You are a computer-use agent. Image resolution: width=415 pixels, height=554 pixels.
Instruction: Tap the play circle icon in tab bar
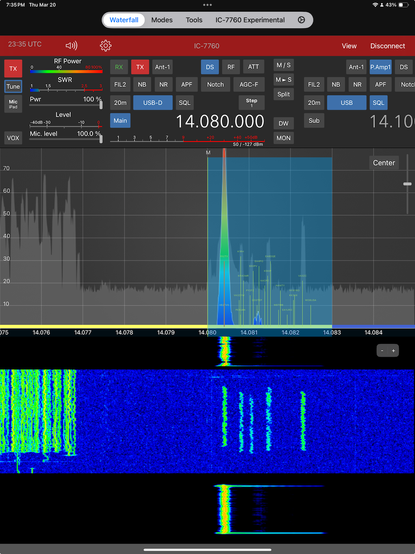(x=301, y=20)
